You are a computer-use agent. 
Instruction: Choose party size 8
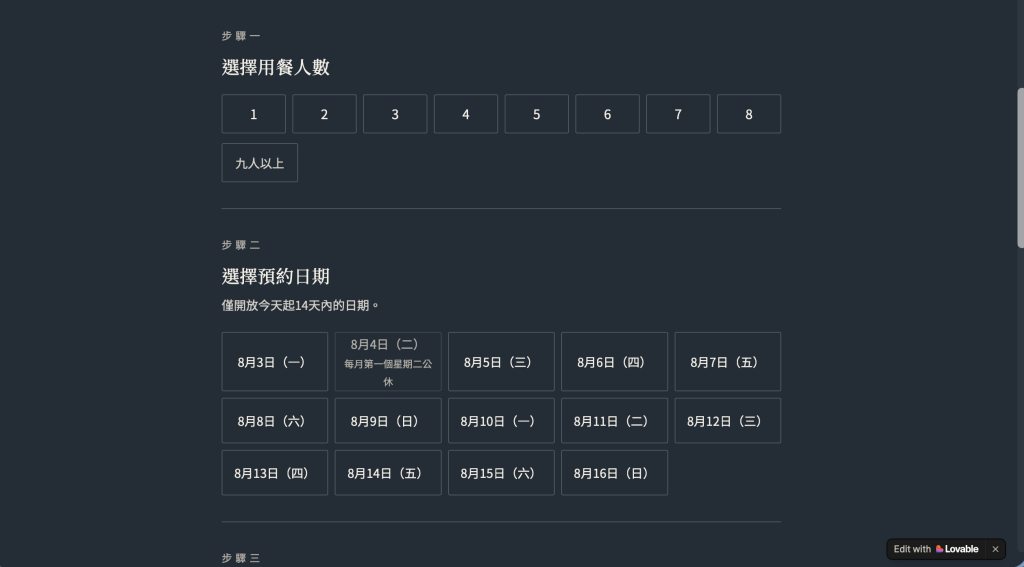point(748,114)
